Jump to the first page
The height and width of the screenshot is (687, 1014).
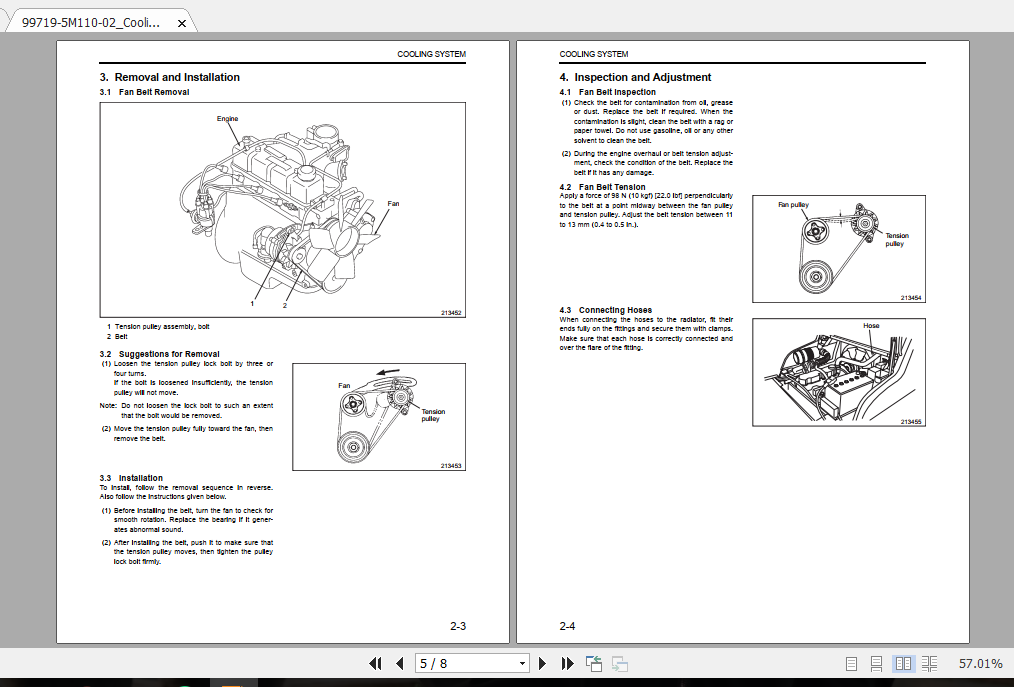(374, 663)
